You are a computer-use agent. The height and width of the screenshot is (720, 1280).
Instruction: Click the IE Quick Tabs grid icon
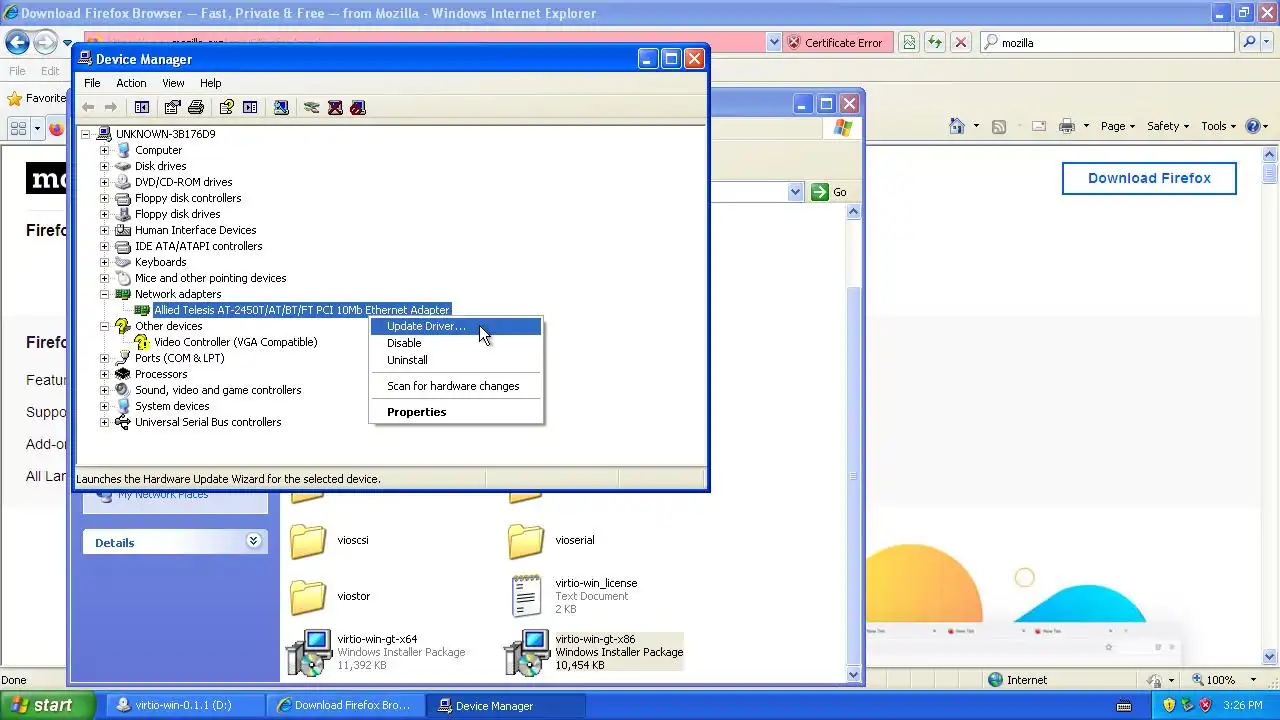click(18, 129)
